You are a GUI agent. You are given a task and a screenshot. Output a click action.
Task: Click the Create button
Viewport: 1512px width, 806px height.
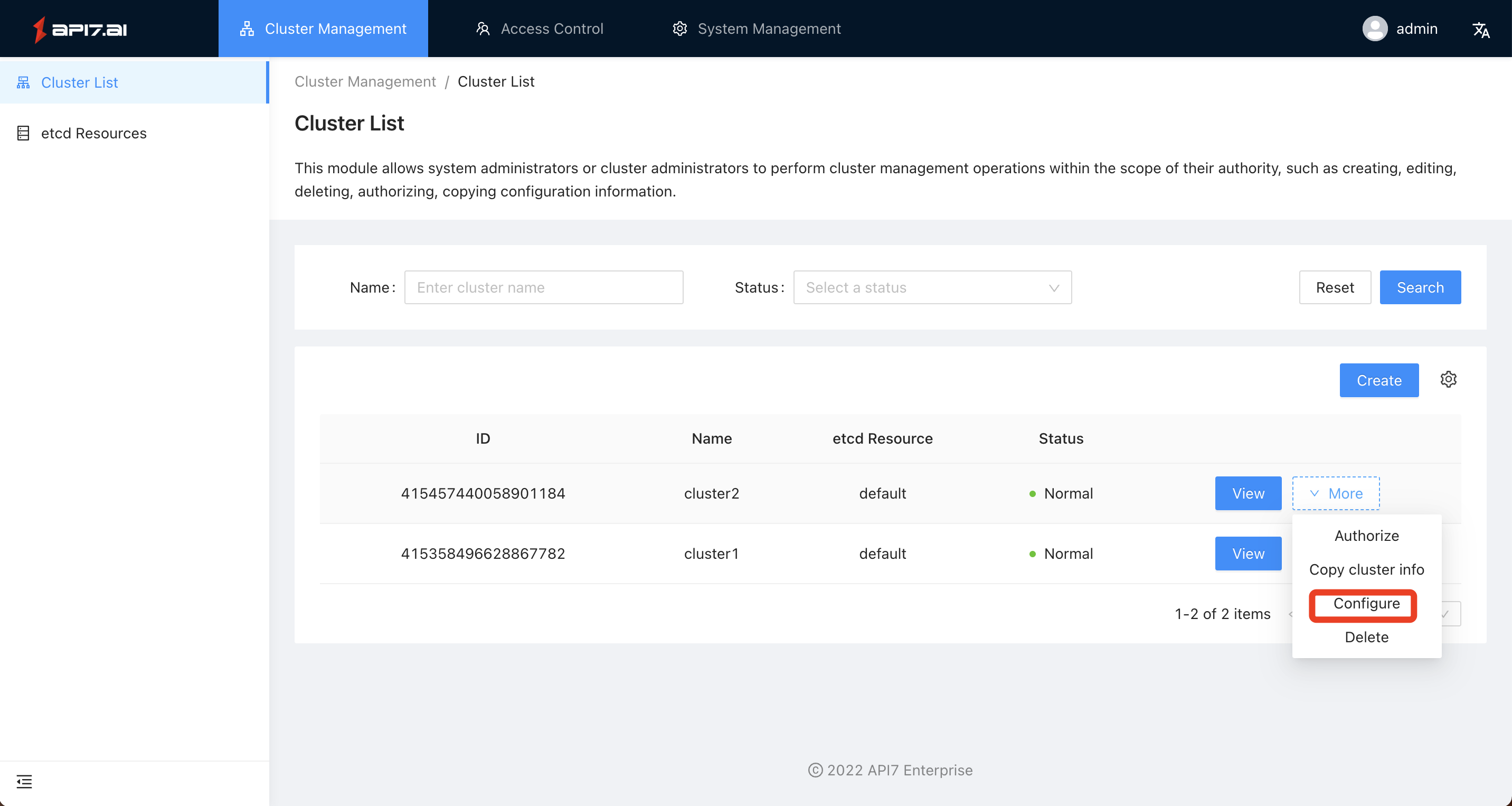[1379, 380]
